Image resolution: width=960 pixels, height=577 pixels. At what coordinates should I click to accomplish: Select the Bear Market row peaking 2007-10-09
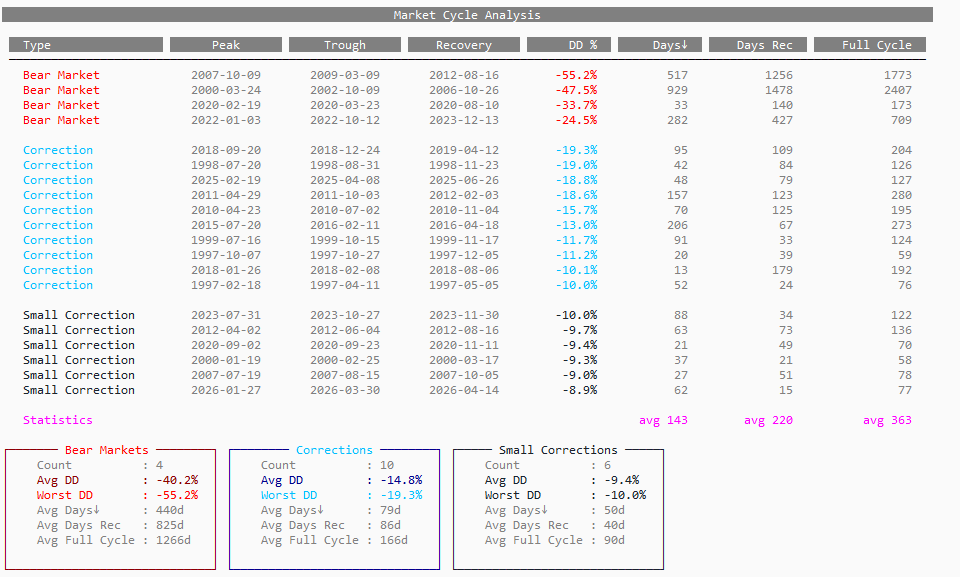(467, 75)
